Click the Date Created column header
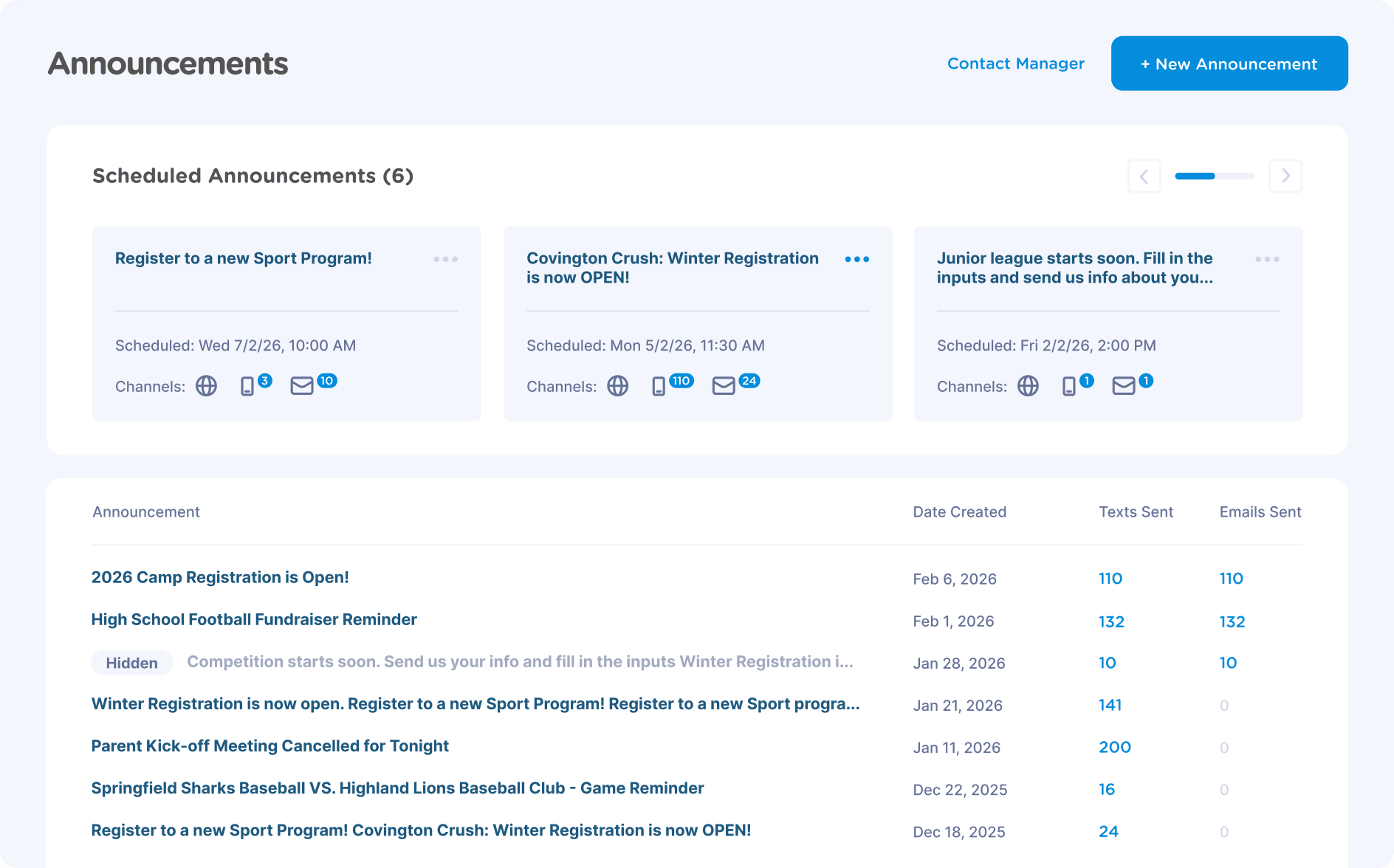 click(960, 512)
